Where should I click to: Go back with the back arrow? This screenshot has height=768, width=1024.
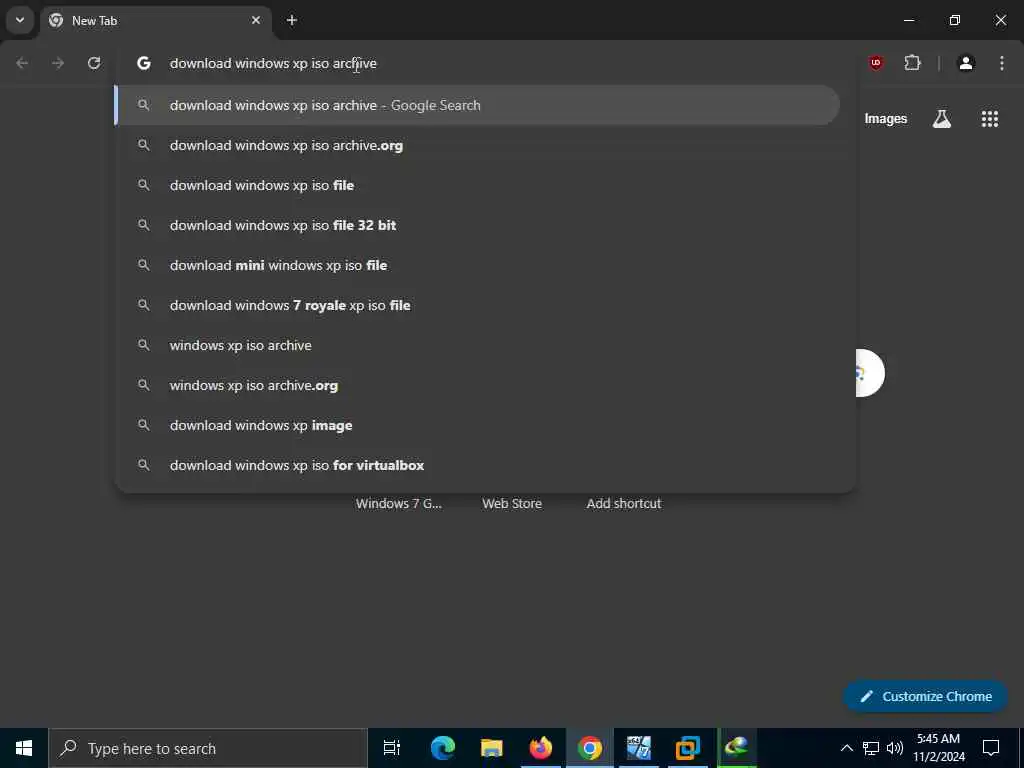coord(22,63)
